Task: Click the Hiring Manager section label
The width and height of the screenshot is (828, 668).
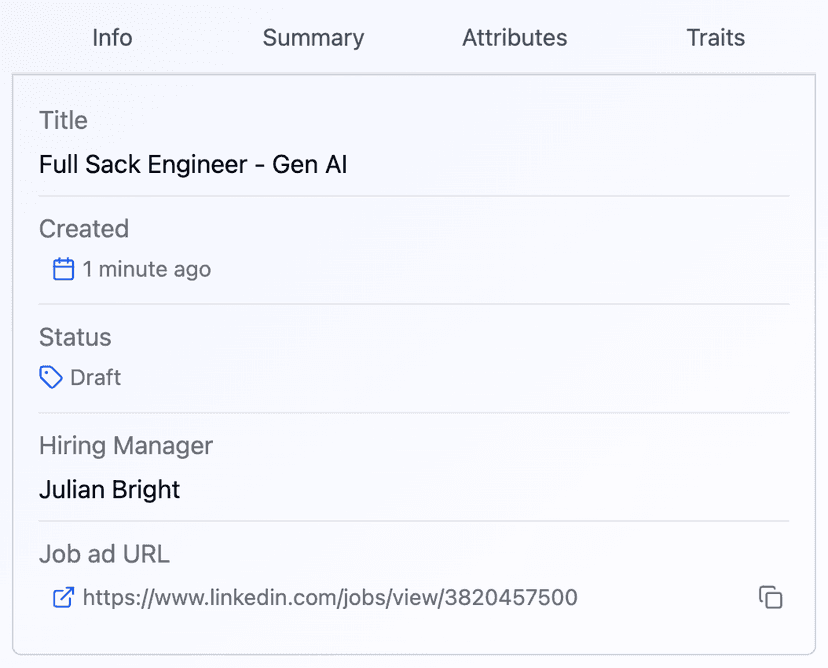Action: pos(125,446)
